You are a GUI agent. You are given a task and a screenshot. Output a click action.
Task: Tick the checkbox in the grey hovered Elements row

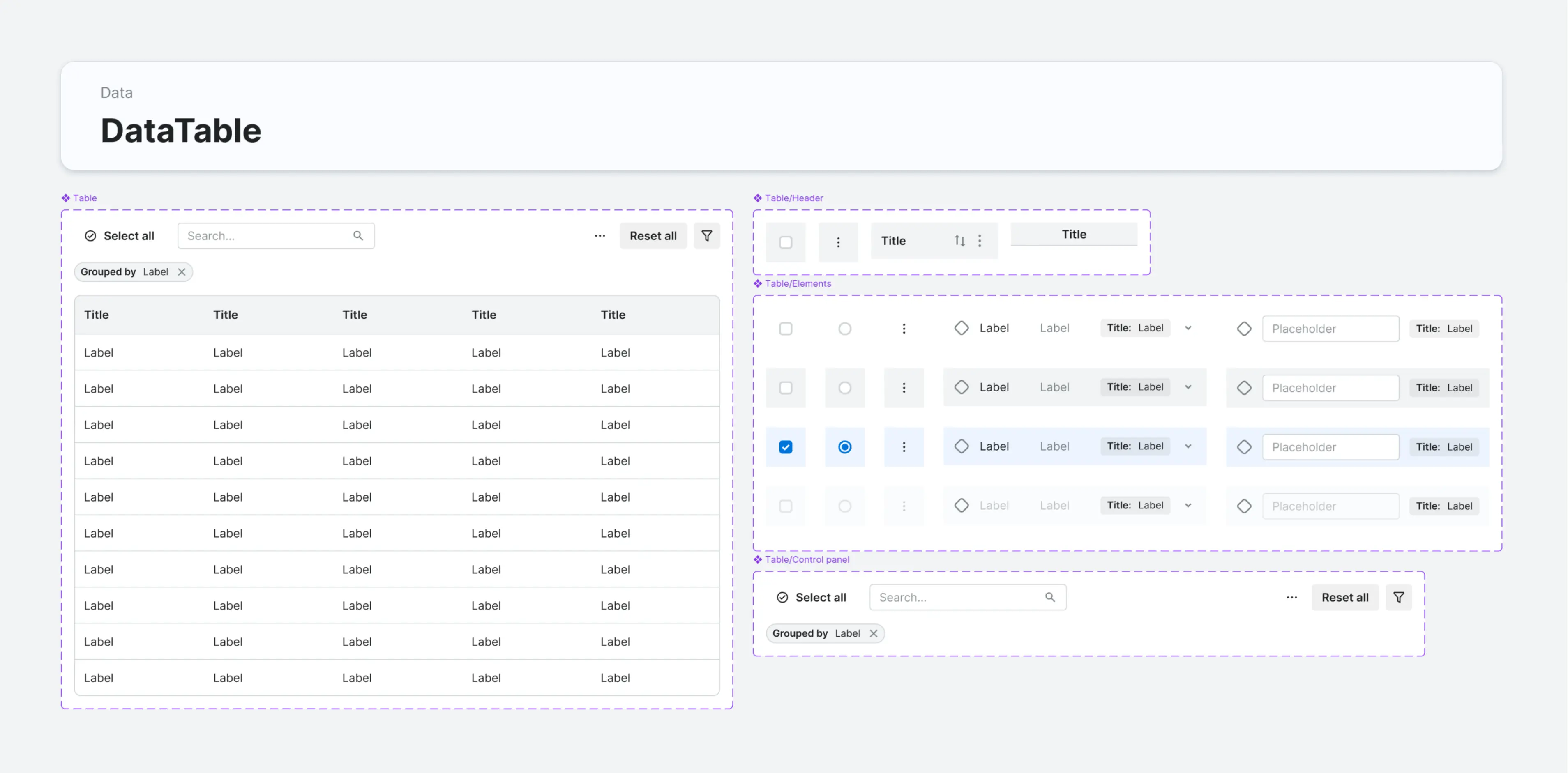(x=786, y=388)
